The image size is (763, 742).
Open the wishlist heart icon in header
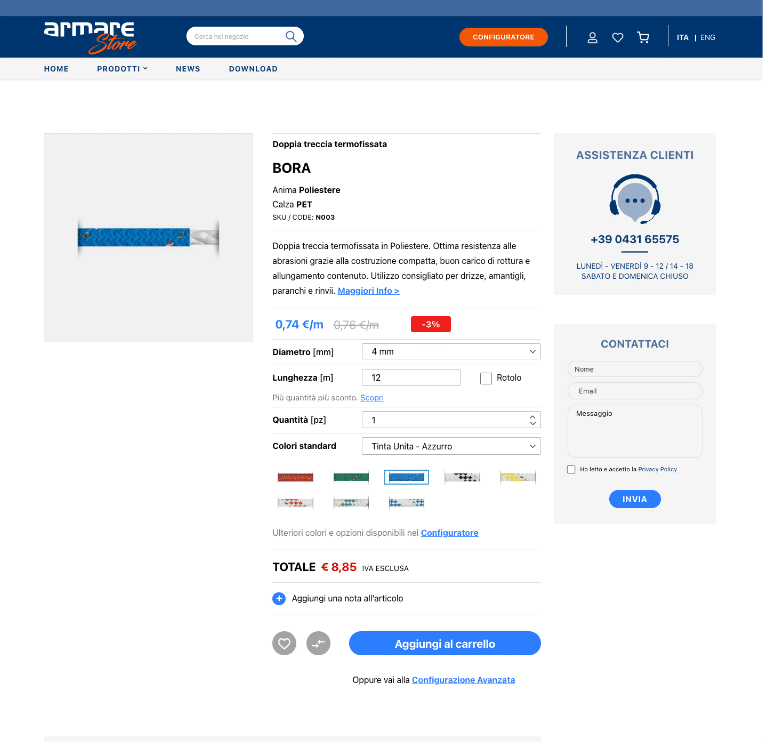point(618,37)
